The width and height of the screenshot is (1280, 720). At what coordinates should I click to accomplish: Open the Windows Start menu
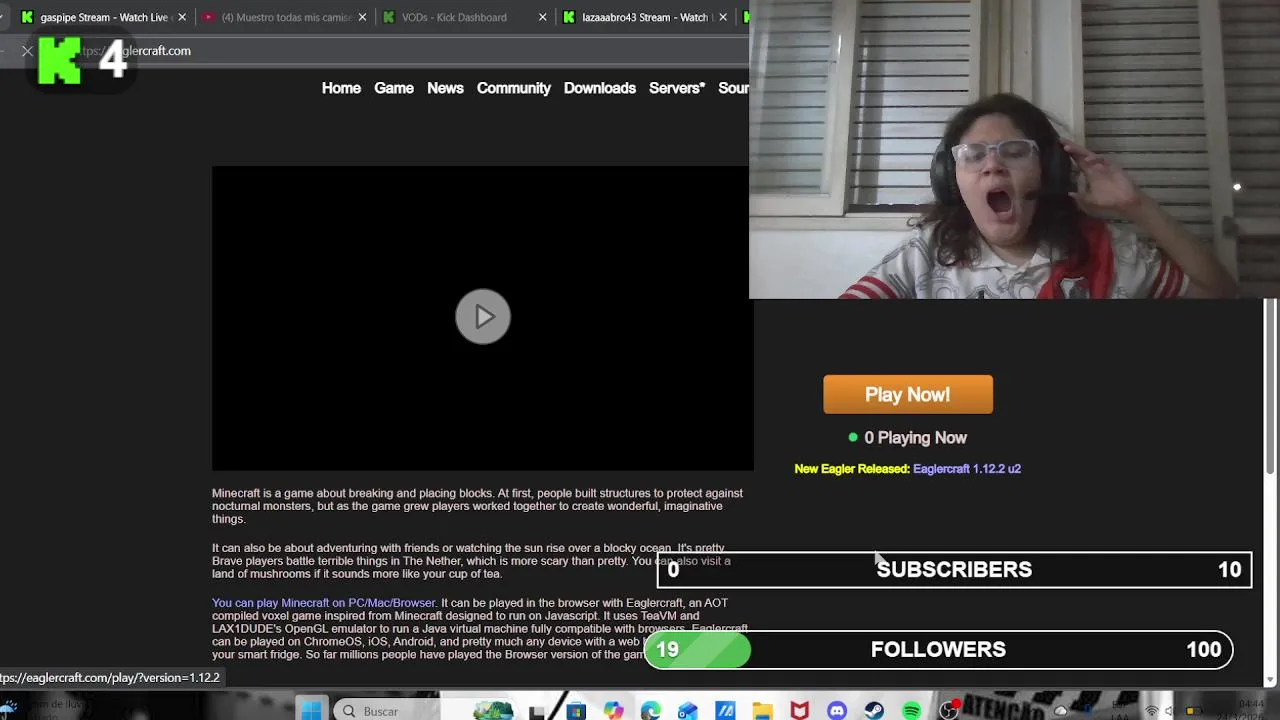[311, 711]
